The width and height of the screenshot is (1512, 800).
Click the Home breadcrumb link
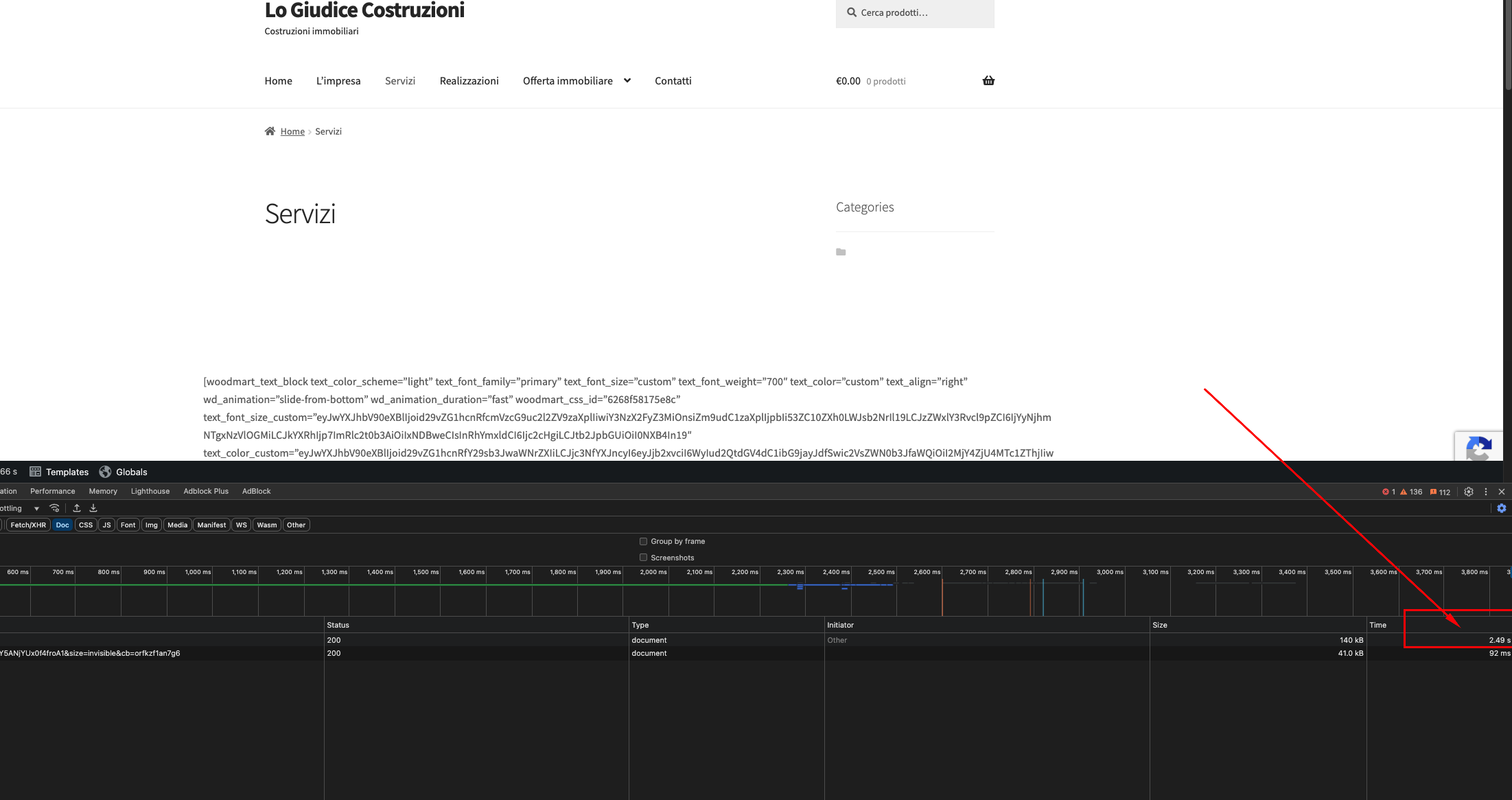coord(292,131)
